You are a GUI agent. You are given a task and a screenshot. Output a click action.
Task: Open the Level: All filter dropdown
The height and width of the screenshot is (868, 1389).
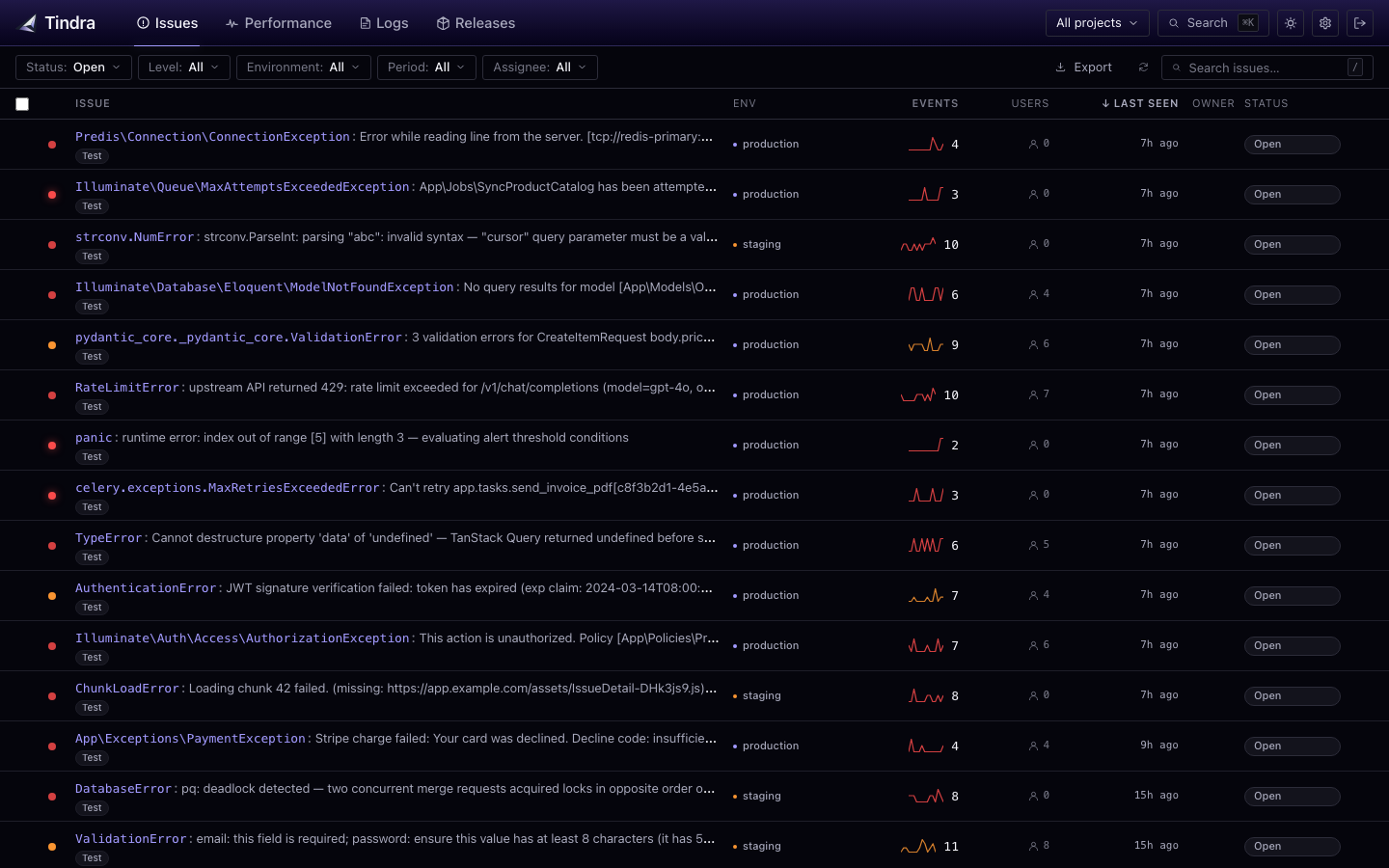coord(184,68)
